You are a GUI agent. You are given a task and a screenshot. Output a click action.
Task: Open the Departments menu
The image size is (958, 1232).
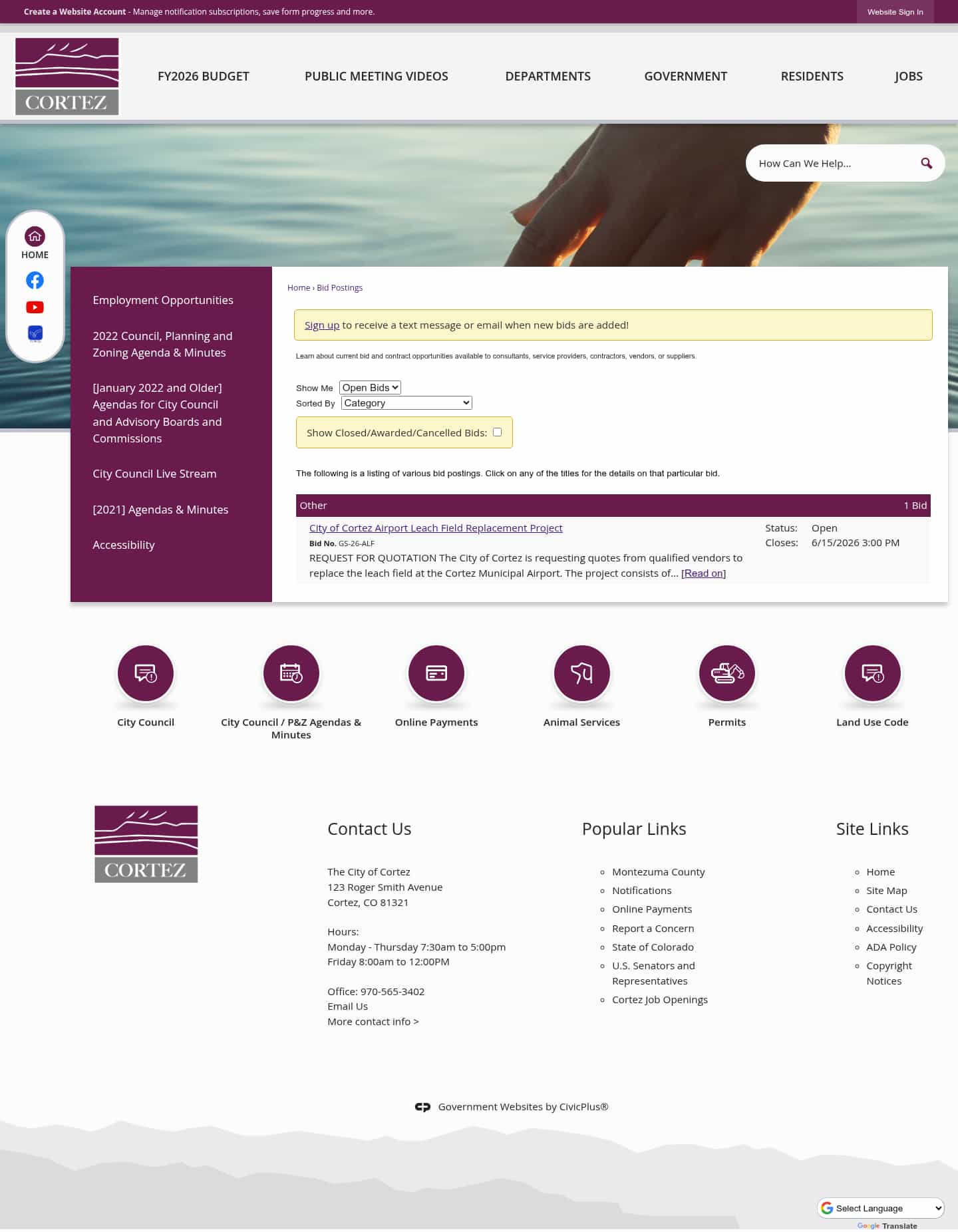pos(548,77)
